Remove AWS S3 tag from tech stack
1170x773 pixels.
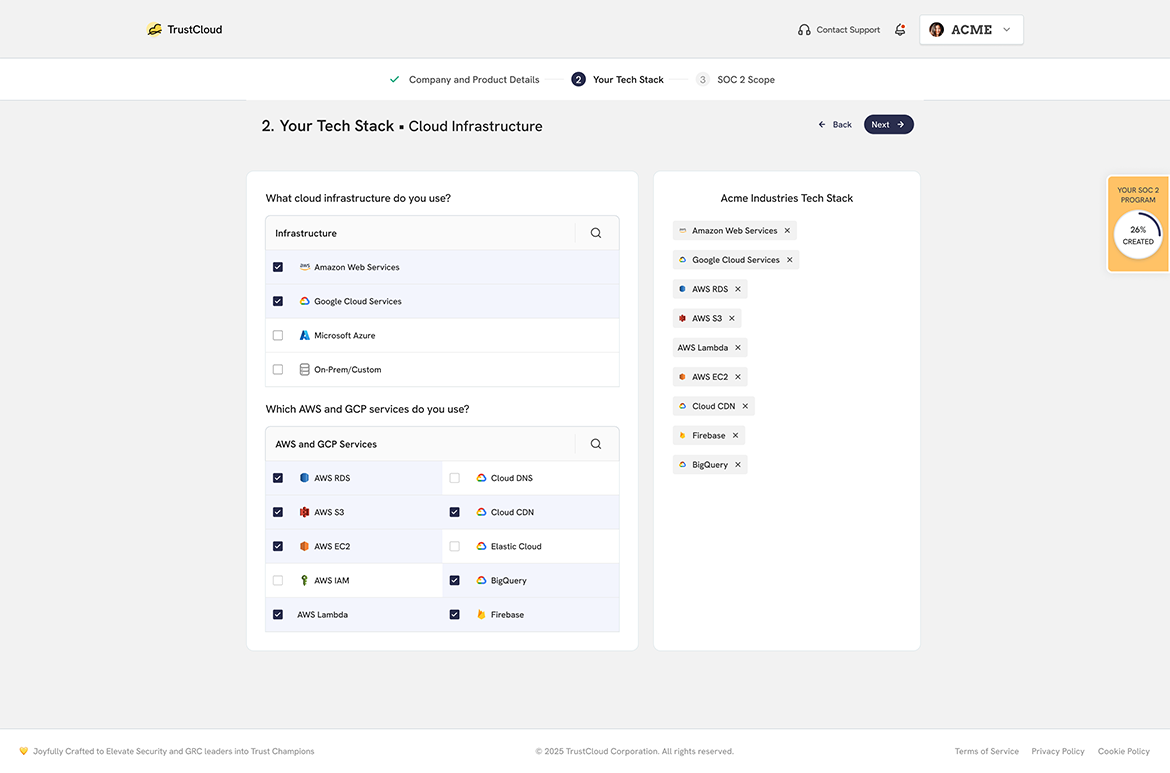(x=732, y=319)
